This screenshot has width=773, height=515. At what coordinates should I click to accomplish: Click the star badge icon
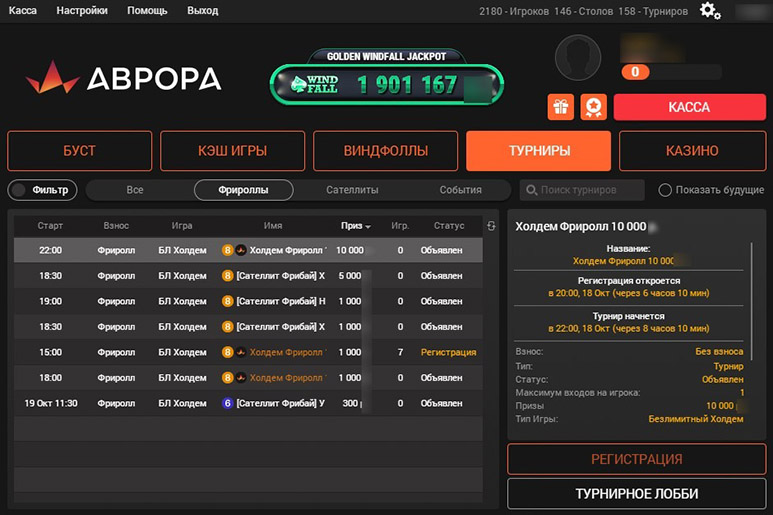(x=594, y=107)
